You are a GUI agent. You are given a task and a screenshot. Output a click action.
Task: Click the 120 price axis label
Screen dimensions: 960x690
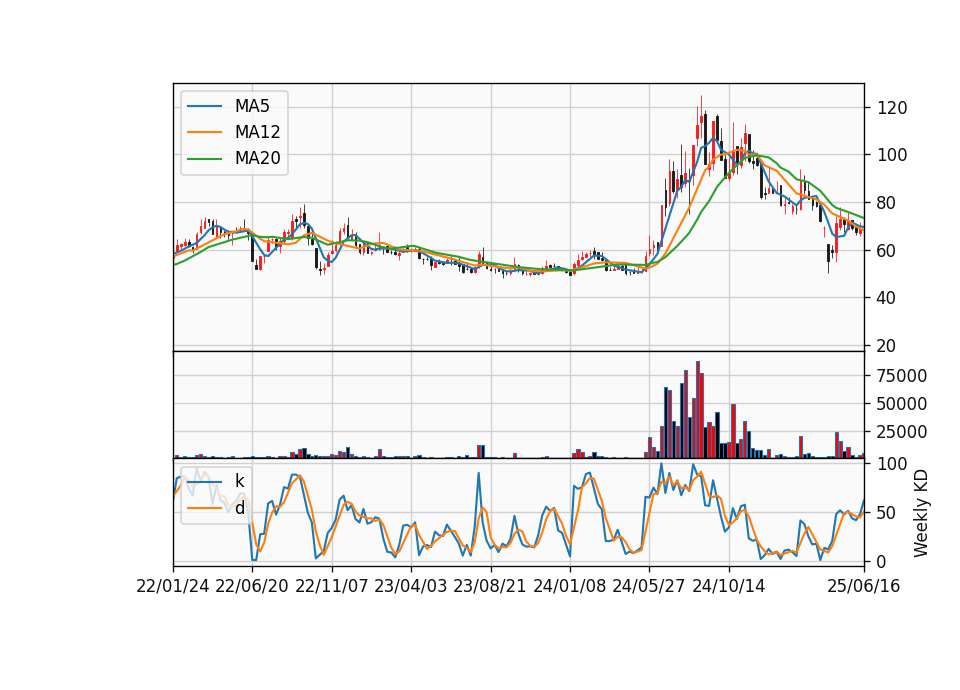click(x=892, y=108)
